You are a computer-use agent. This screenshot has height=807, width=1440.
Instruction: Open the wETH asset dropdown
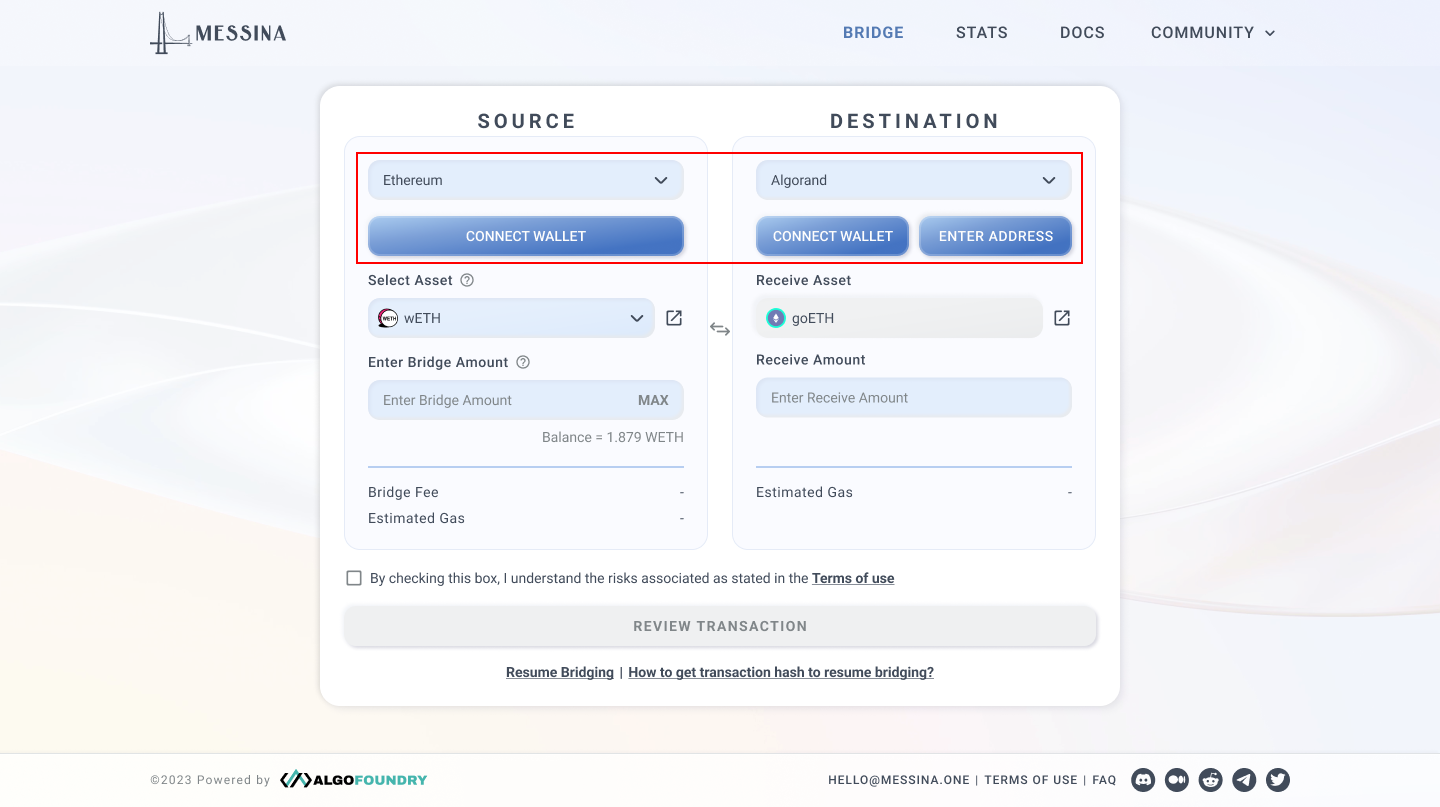[511, 318]
